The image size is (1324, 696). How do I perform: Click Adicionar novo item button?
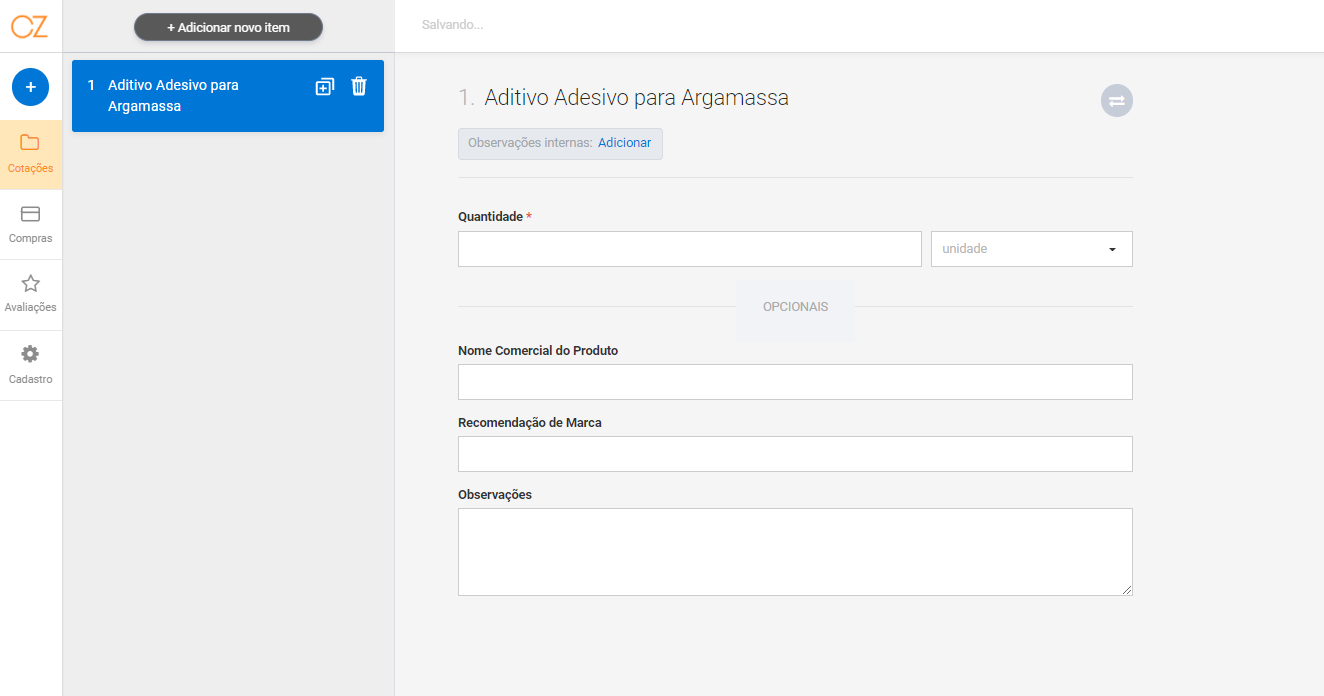click(x=228, y=27)
